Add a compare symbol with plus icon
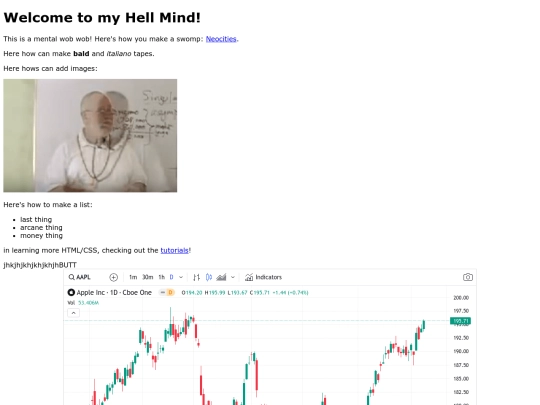Image resolution: width=540 pixels, height=405 pixels. tap(113, 277)
